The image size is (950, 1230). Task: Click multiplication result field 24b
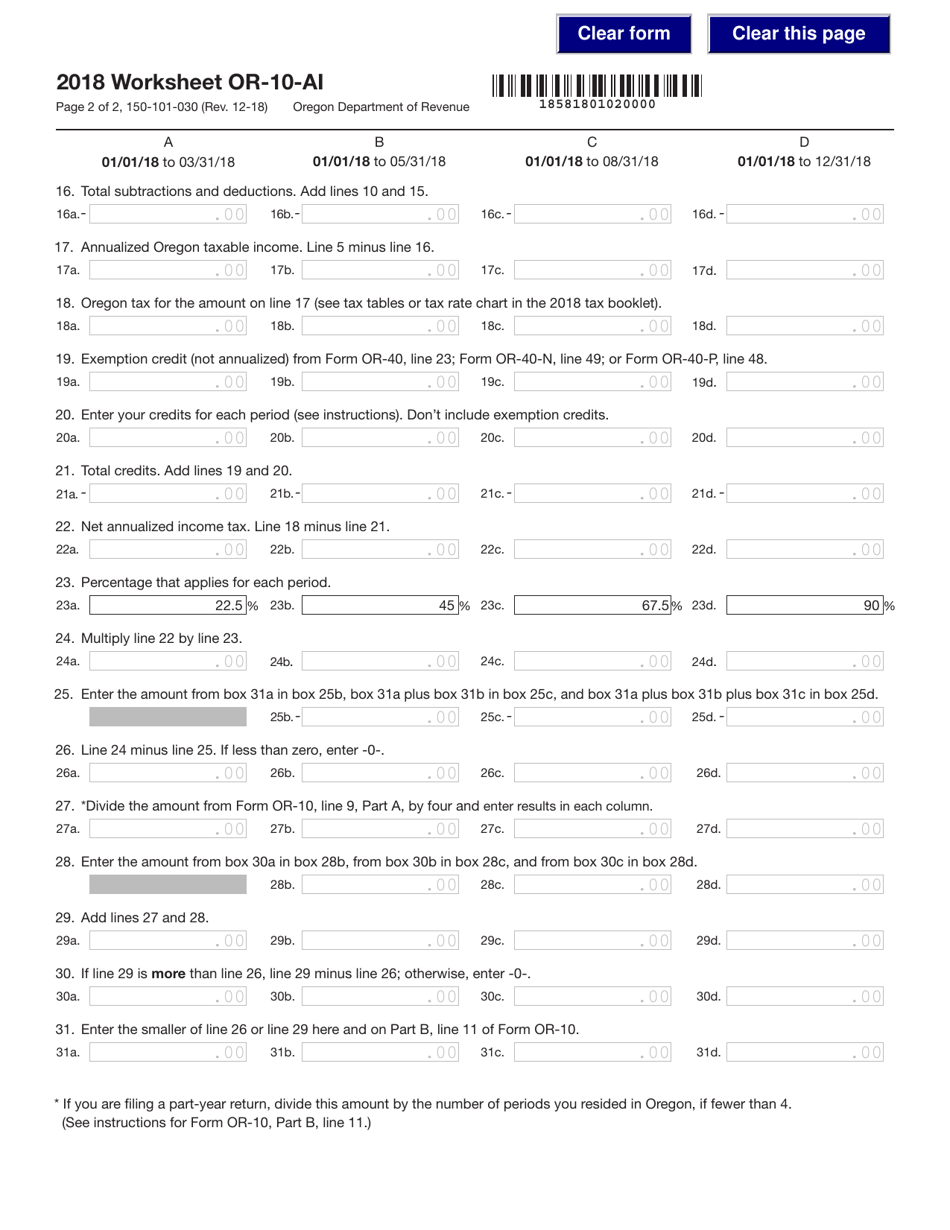(x=380, y=661)
